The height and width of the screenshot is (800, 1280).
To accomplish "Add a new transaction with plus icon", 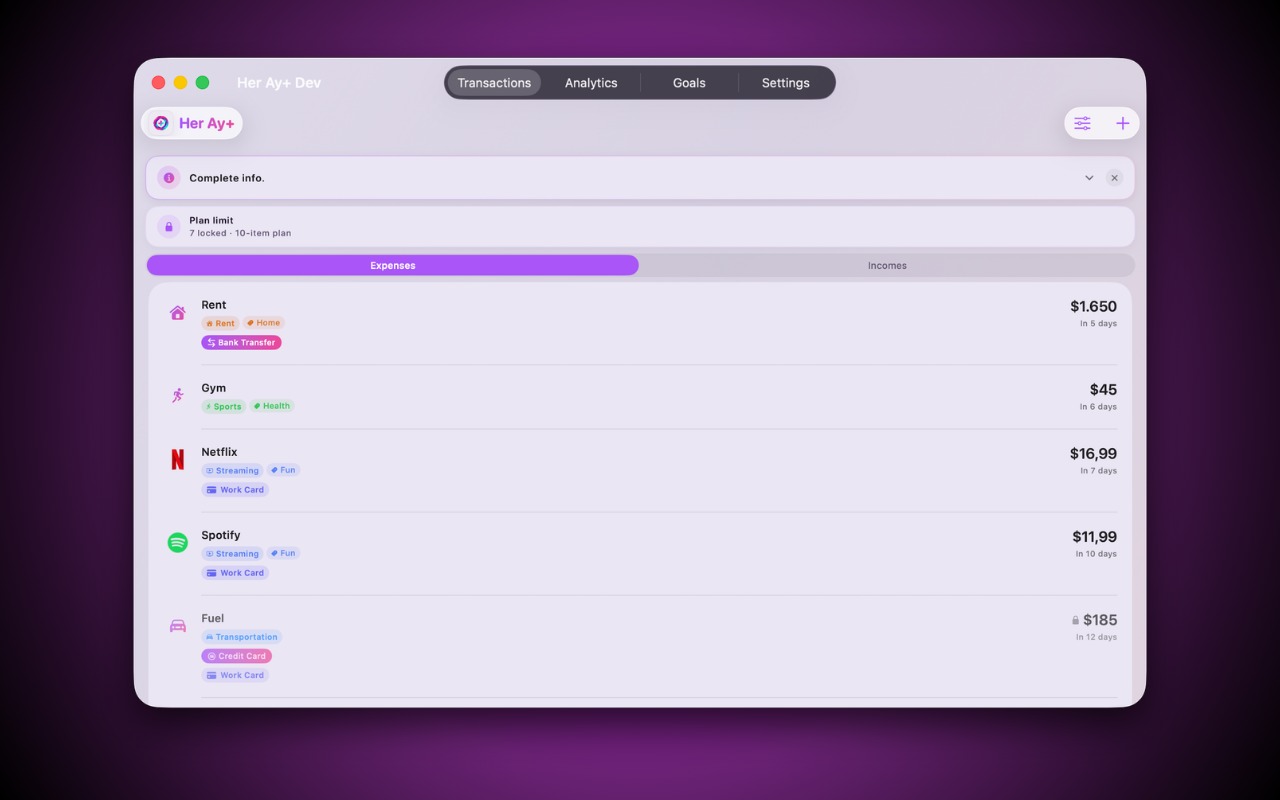I will click(x=1123, y=123).
